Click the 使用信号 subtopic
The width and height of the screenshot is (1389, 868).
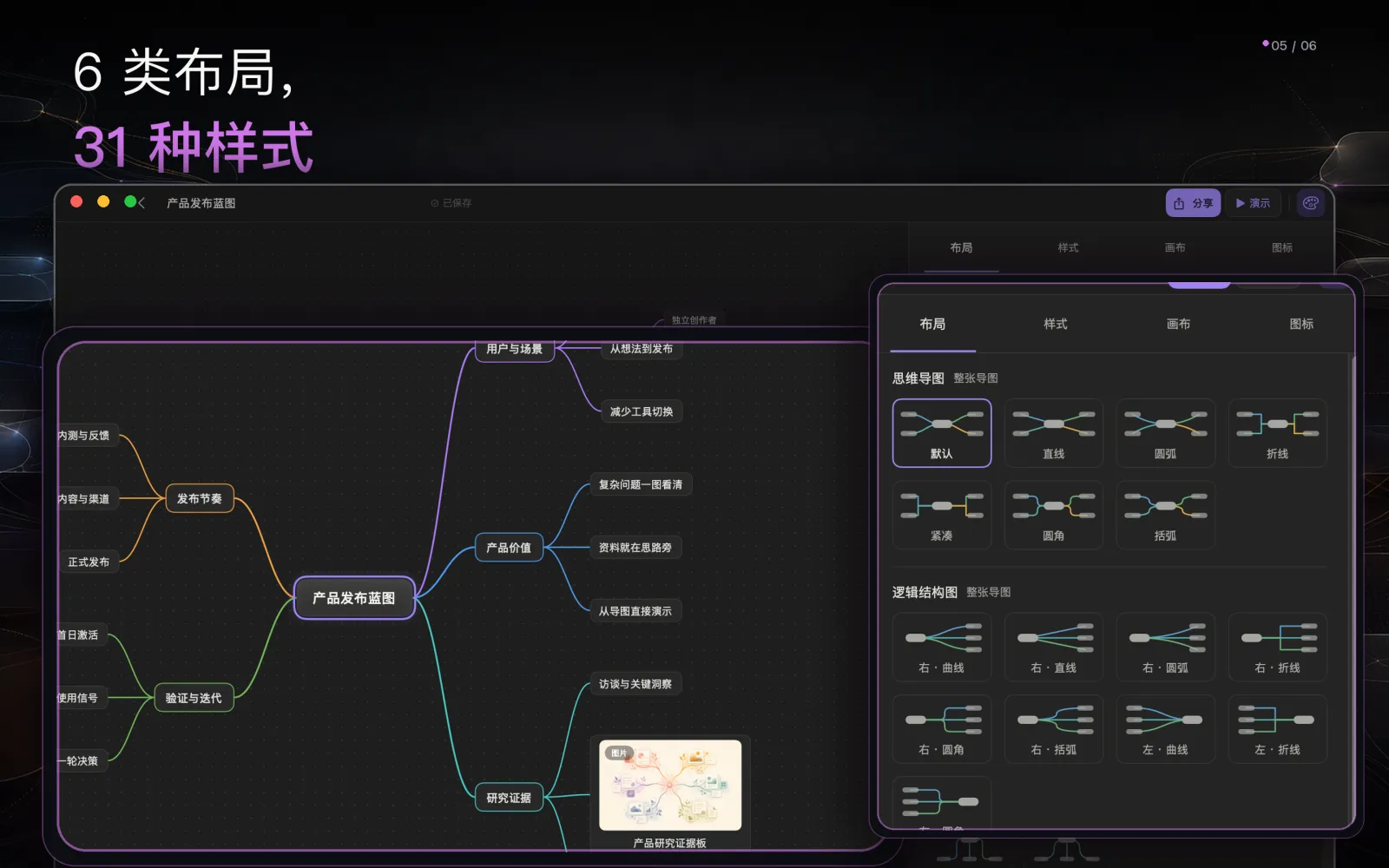[x=82, y=698]
